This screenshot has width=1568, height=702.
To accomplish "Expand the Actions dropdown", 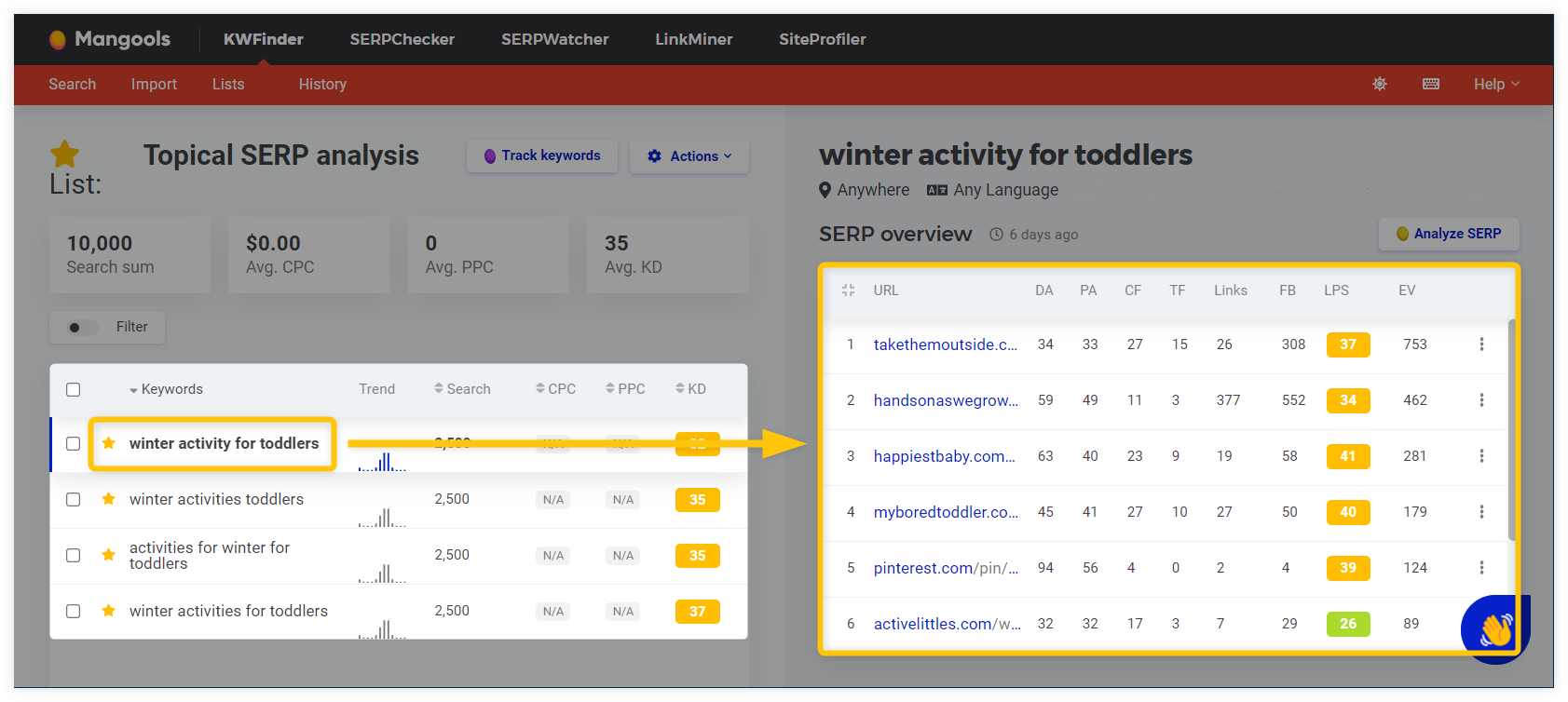I will pos(689,156).
